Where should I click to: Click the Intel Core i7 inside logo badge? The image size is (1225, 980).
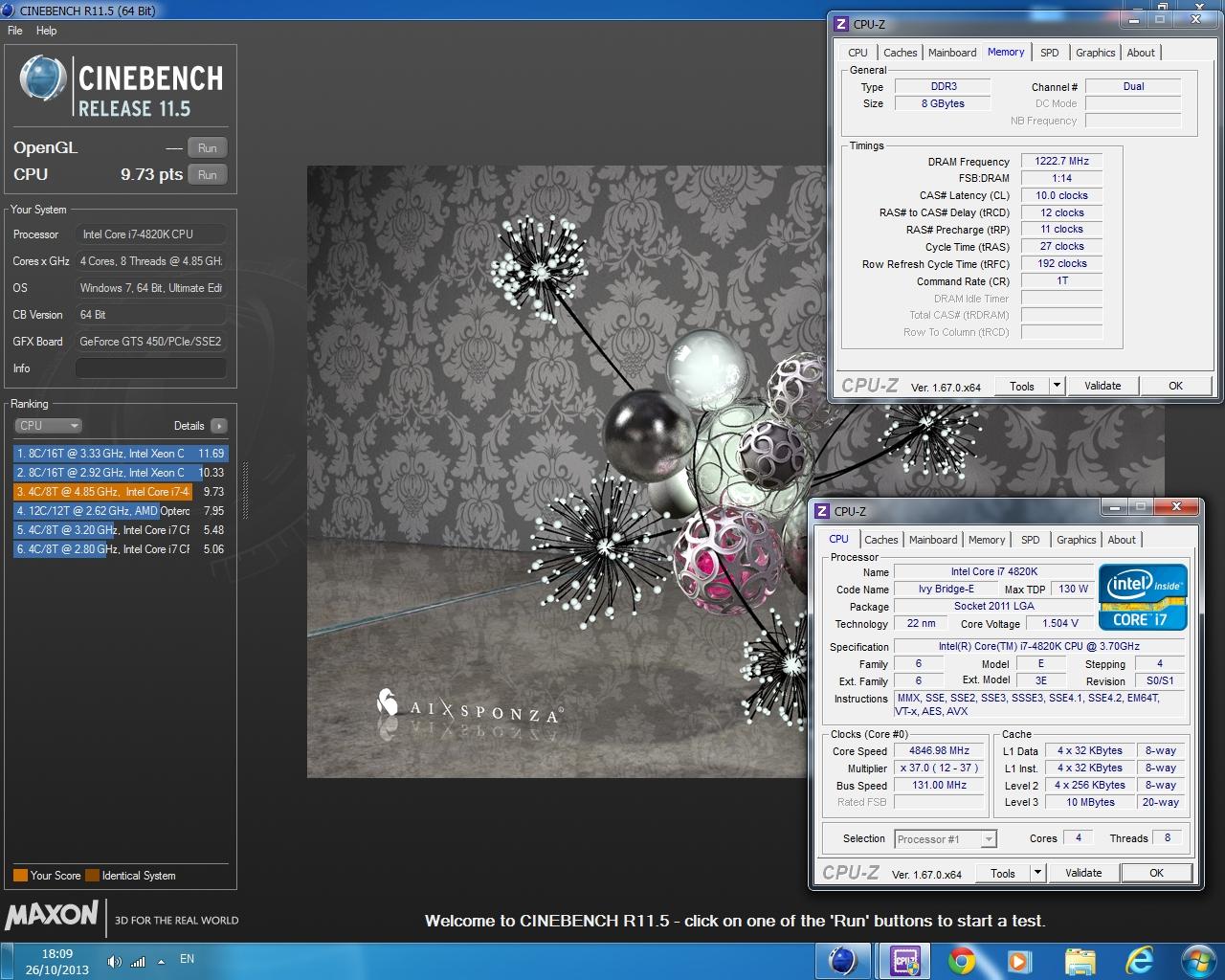click(1143, 597)
